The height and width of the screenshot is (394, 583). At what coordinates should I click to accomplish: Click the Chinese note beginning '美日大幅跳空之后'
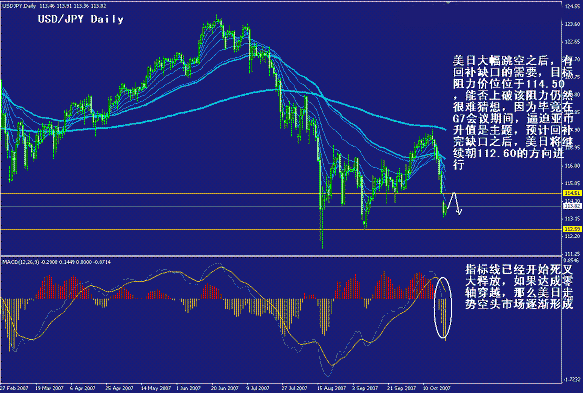pos(513,113)
